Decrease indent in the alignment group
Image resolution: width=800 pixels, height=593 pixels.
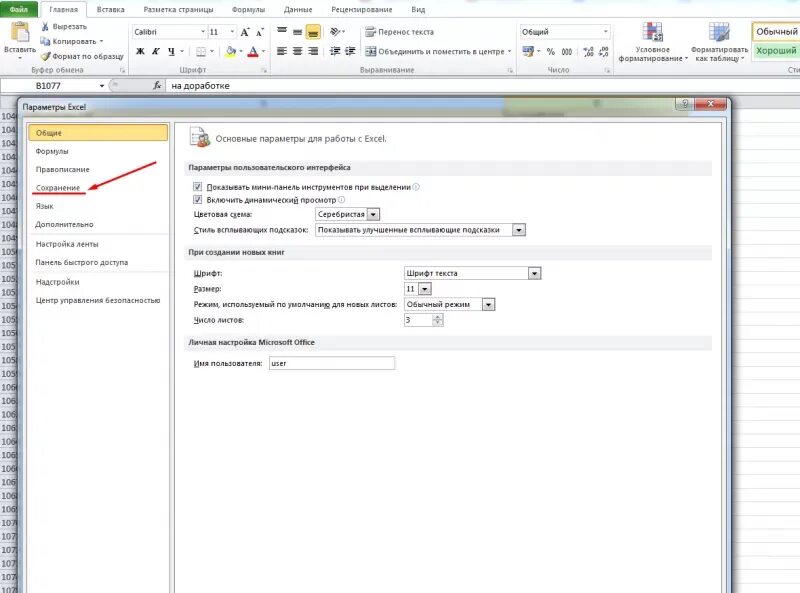335,51
